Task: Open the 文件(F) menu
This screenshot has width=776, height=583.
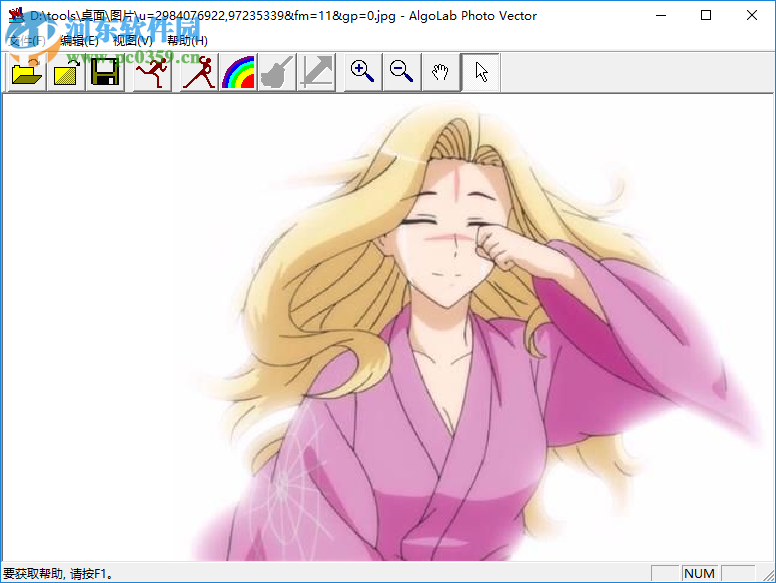Action: click(x=27, y=41)
